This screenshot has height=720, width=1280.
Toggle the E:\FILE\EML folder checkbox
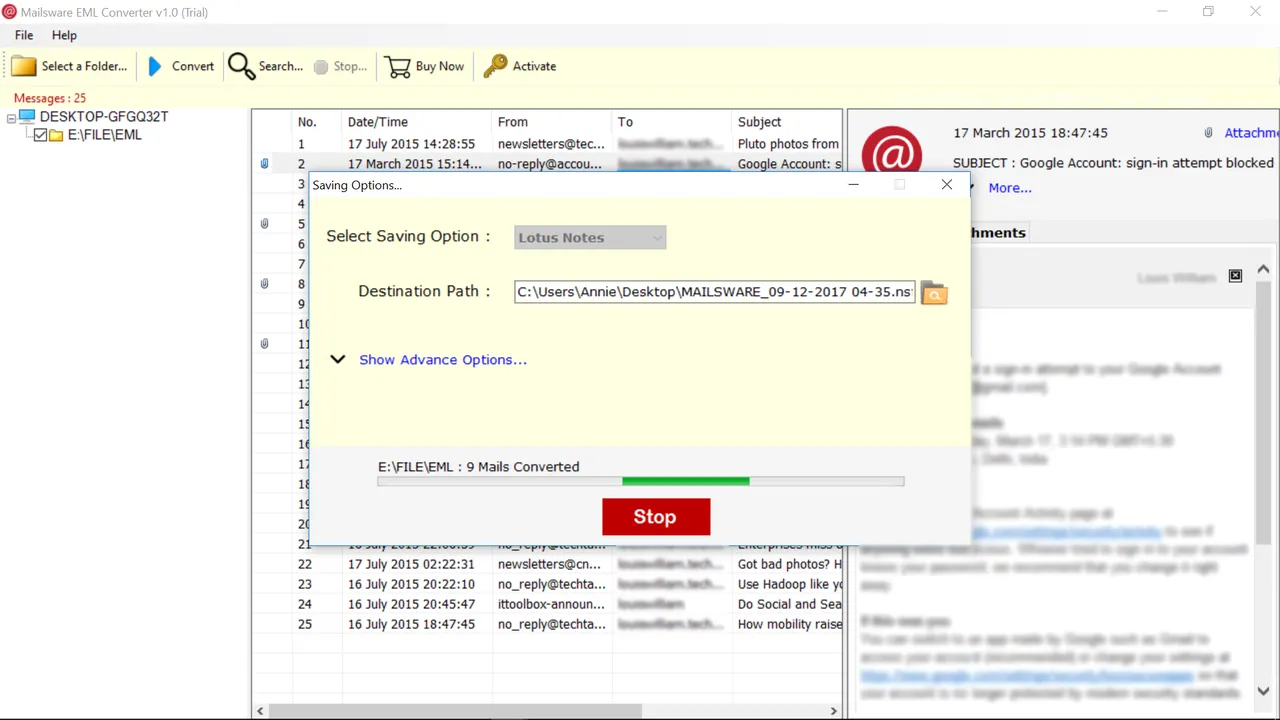(x=40, y=135)
